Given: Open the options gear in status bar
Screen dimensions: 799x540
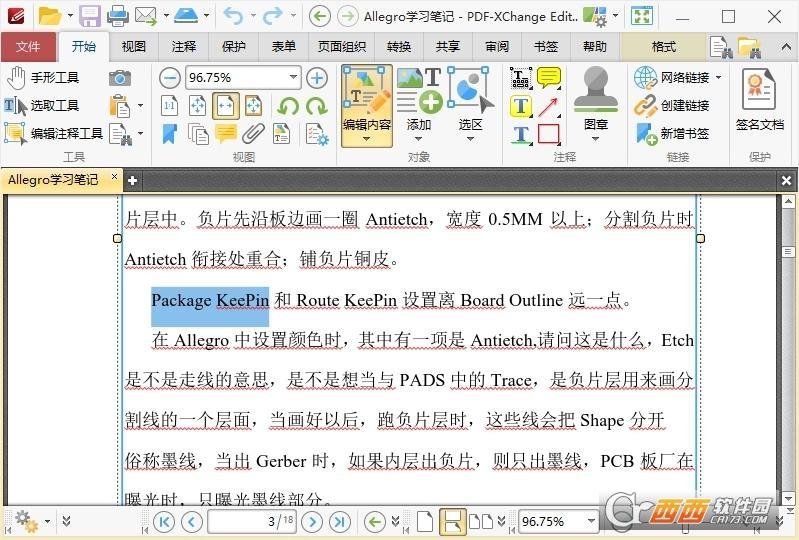Looking at the screenshot, I should coord(26,521).
